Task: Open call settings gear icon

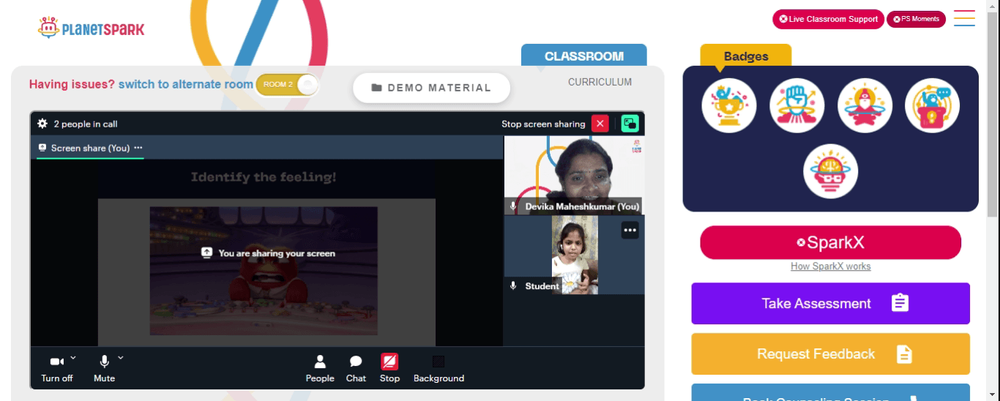Action: pyautogui.click(x=43, y=124)
